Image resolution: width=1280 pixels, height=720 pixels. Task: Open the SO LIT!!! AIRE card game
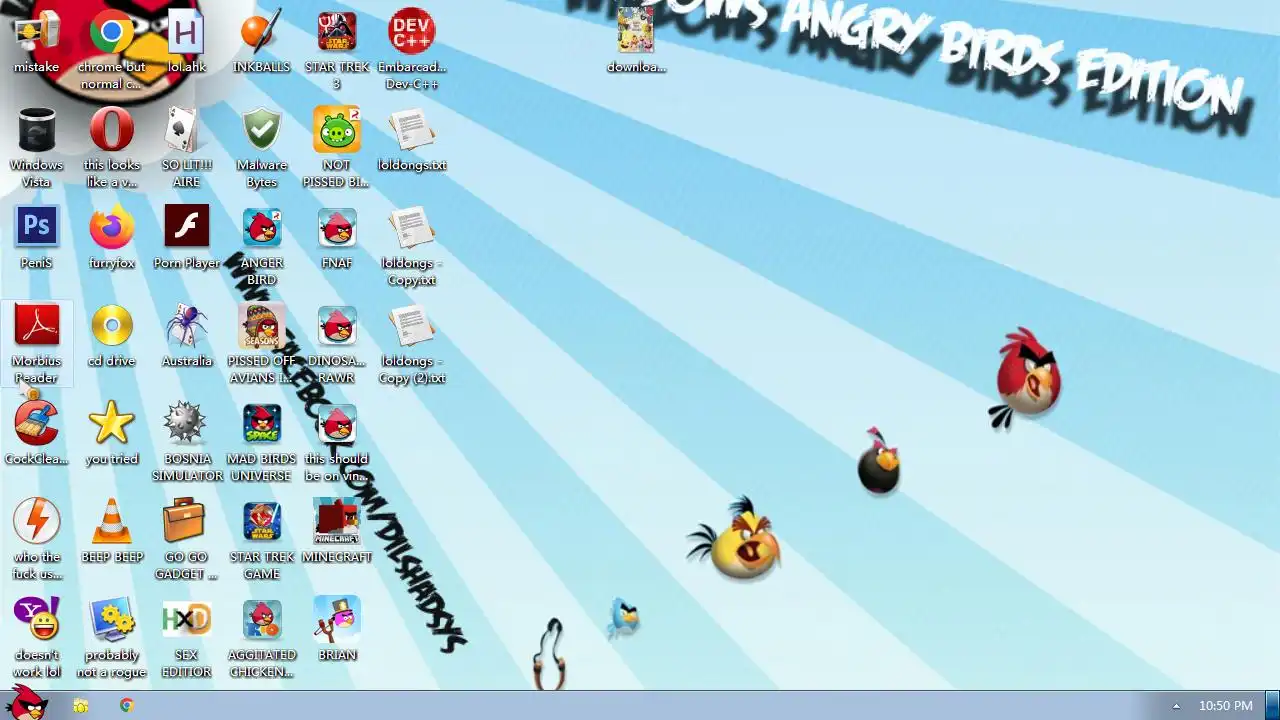coord(186,148)
